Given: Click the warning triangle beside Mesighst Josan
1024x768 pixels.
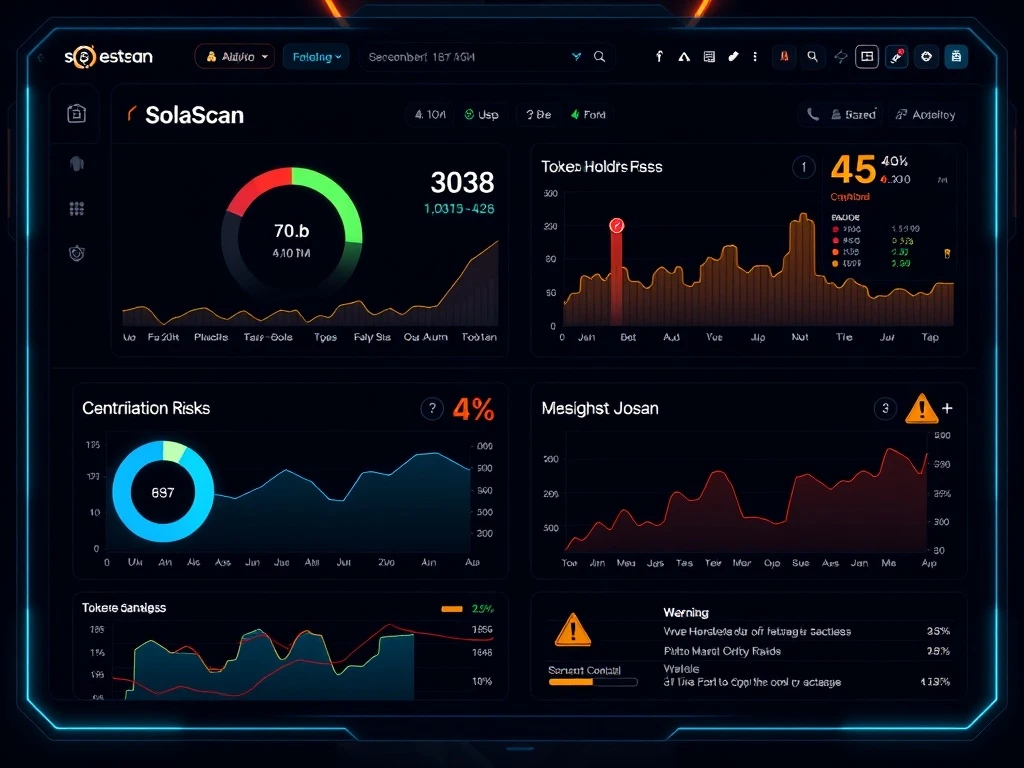Looking at the screenshot, I should point(921,409).
